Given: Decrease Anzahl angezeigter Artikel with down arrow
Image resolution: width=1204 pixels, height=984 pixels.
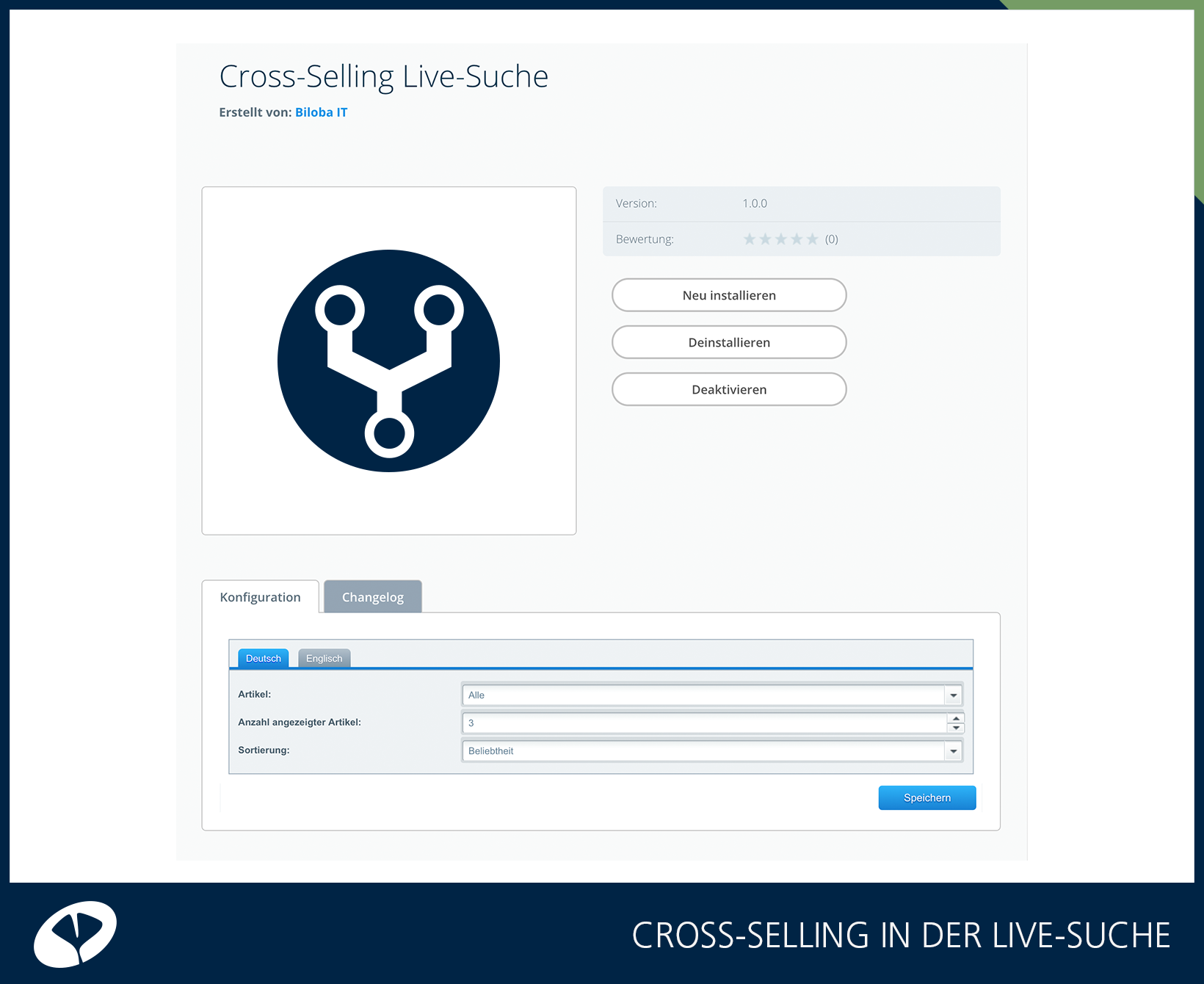Looking at the screenshot, I should click(x=956, y=728).
